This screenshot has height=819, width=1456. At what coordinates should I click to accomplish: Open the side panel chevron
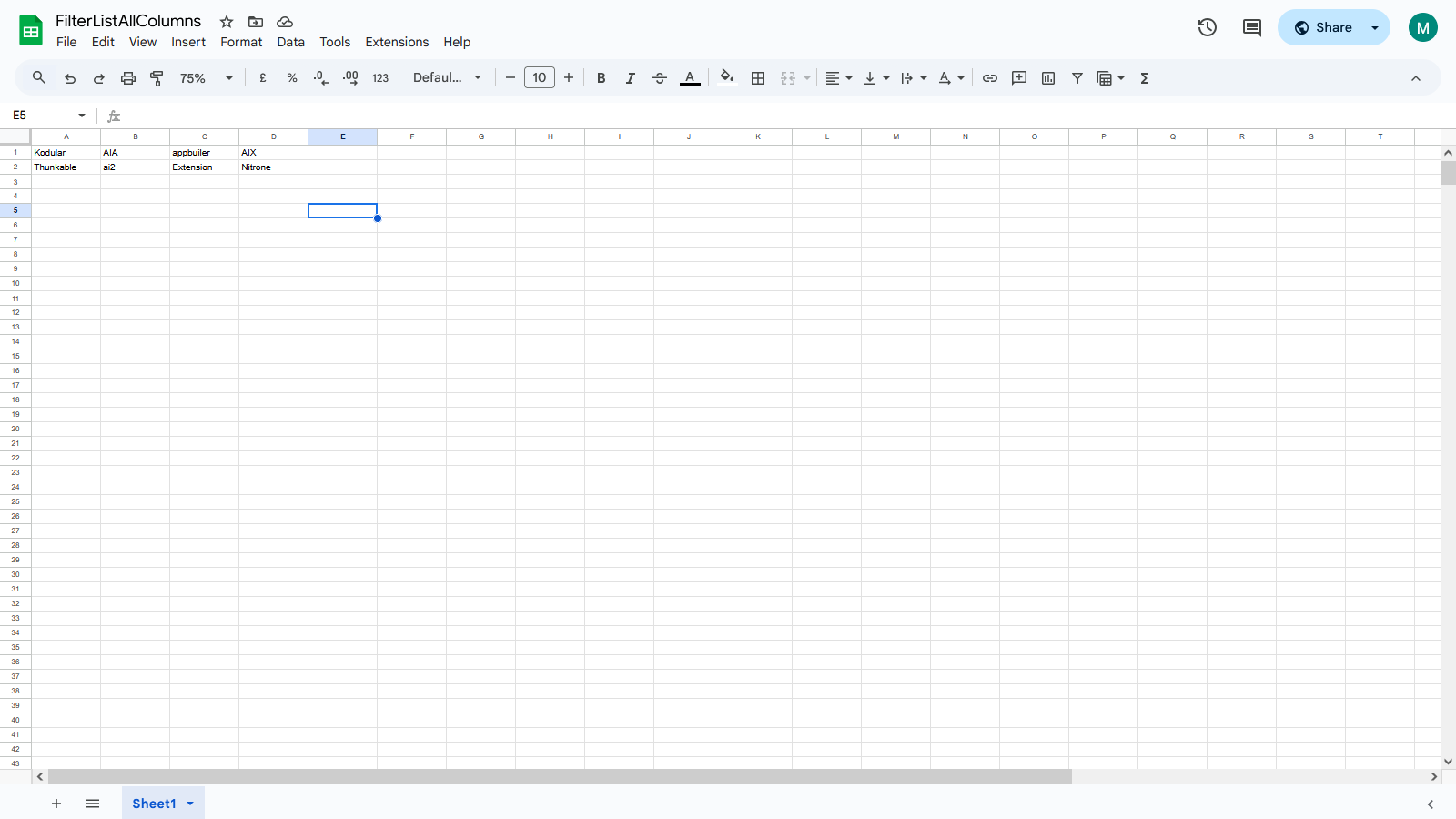tap(1431, 804)
